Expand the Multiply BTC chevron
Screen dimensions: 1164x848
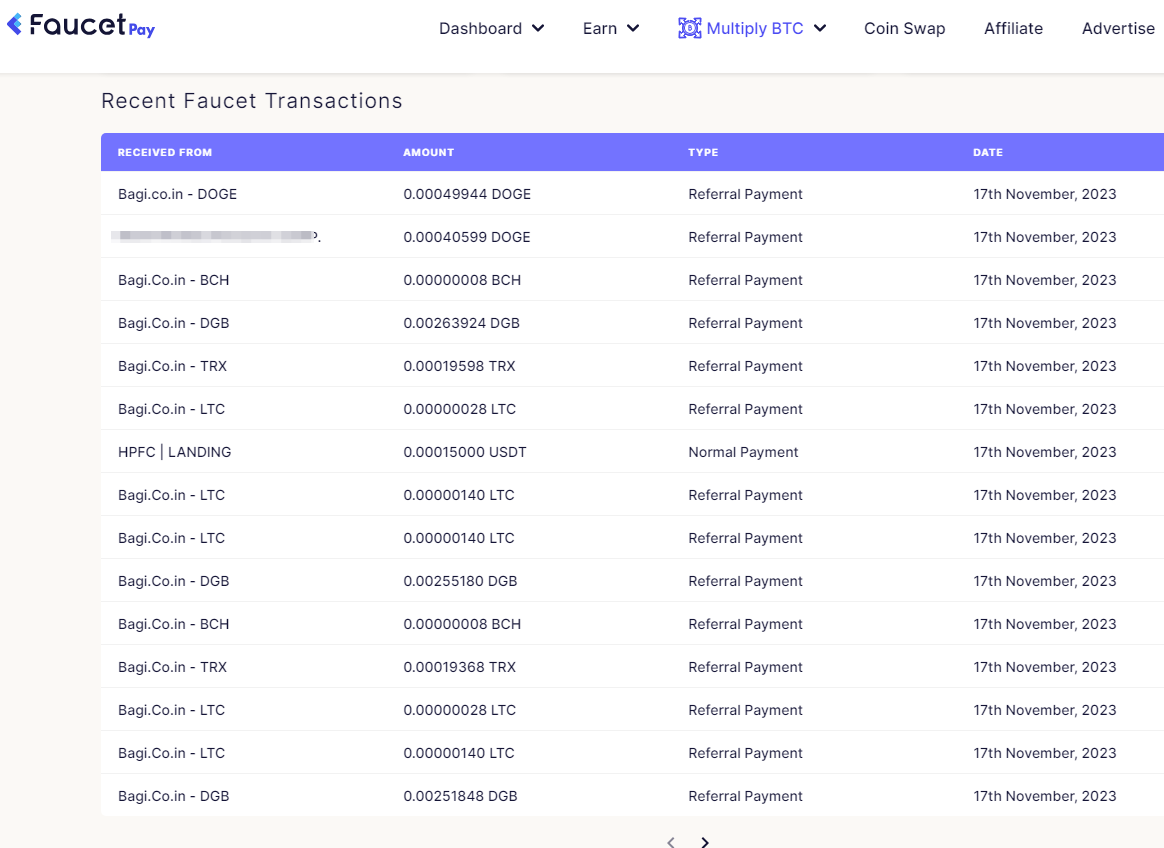pyautogui.click(x=820, y=28)
